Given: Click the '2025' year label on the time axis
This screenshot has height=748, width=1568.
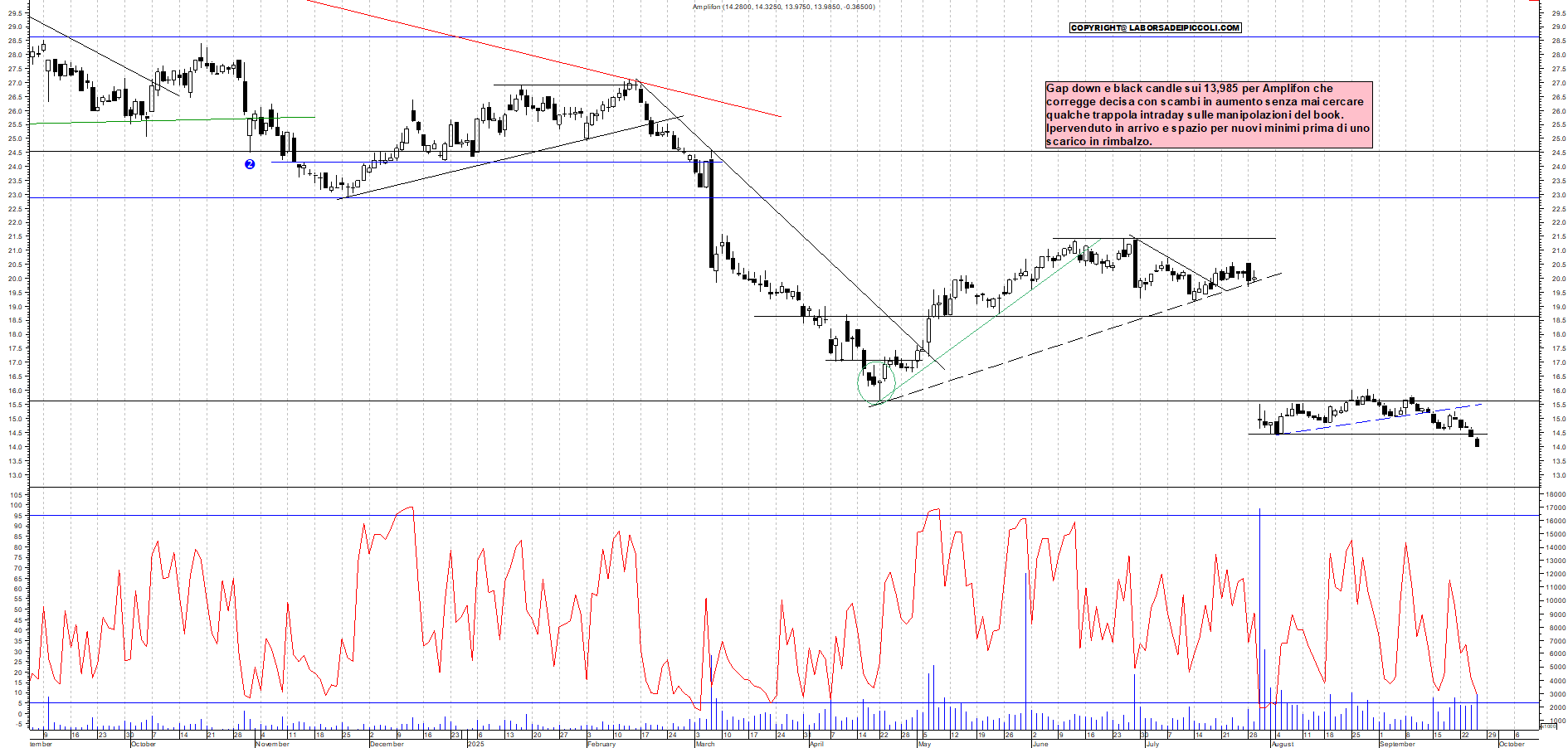Looking at the screenshot, I should pyautogui.click(x=475, y=744).
